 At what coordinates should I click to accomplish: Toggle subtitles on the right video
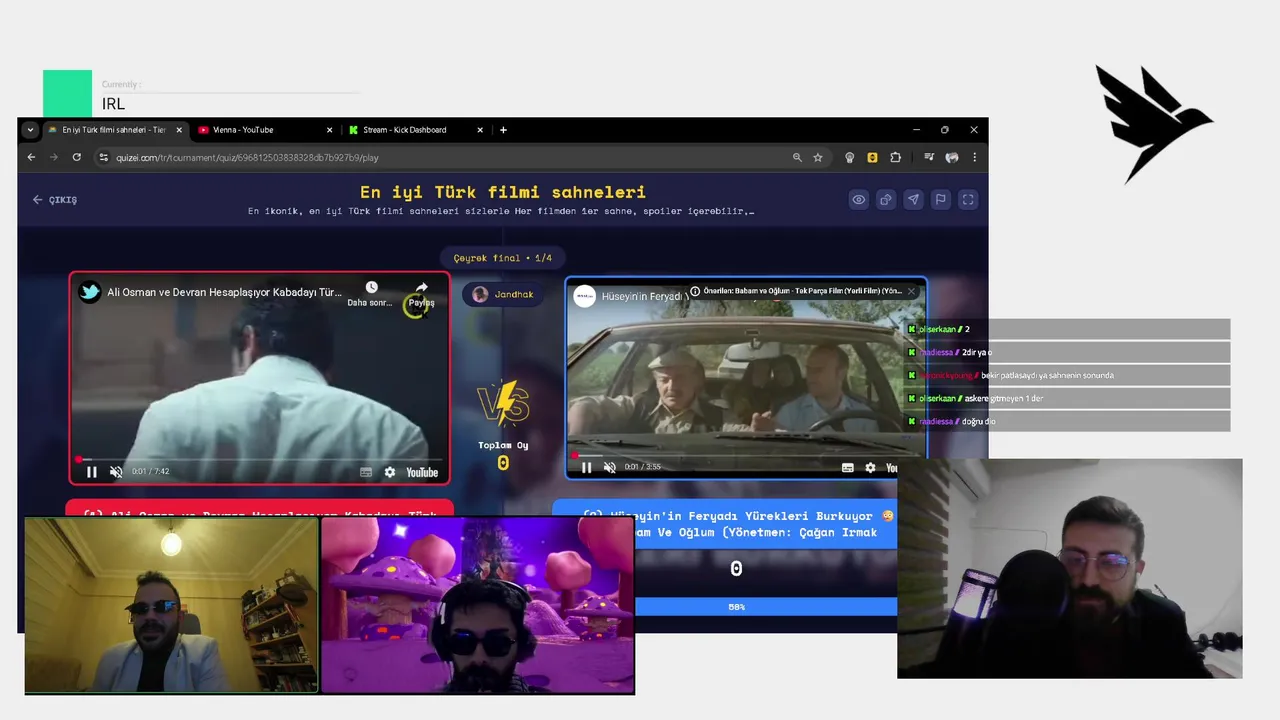(x=848, y=467)
